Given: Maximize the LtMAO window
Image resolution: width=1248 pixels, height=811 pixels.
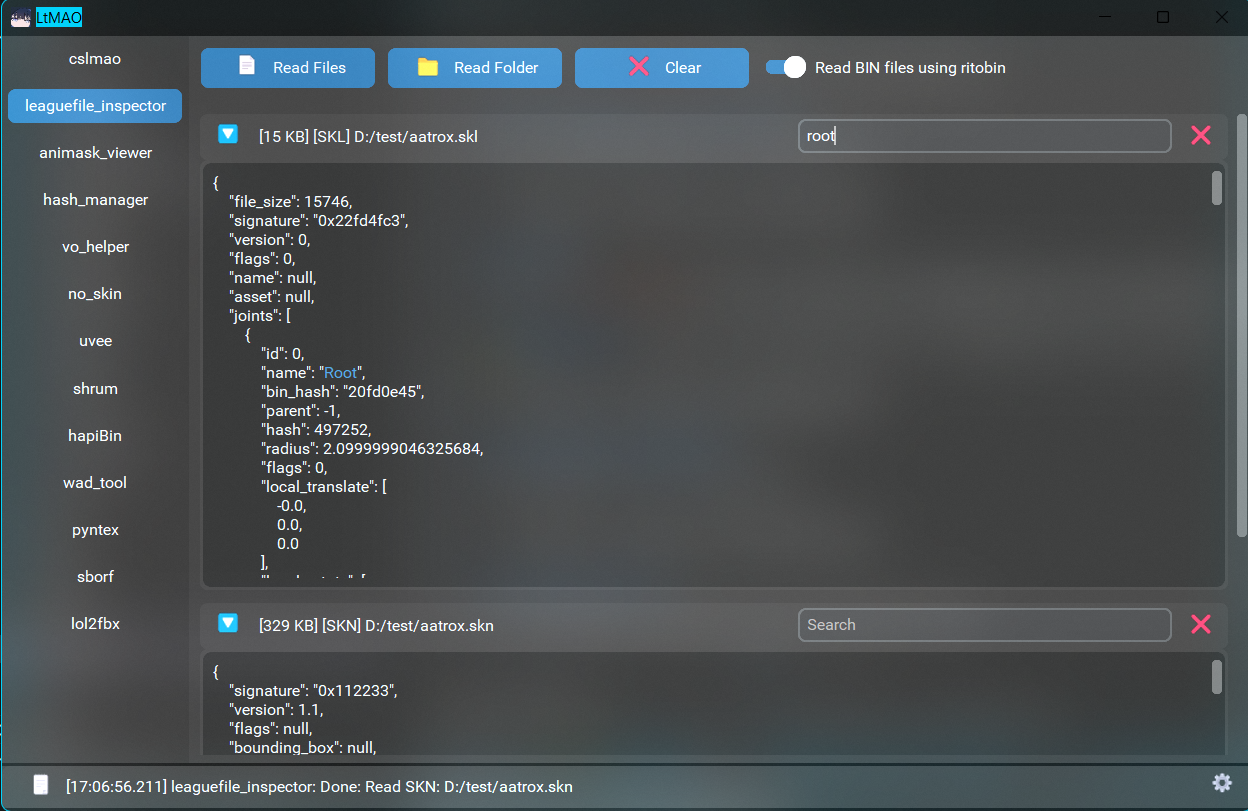Looking at the screenshot, I should 1163,17.
